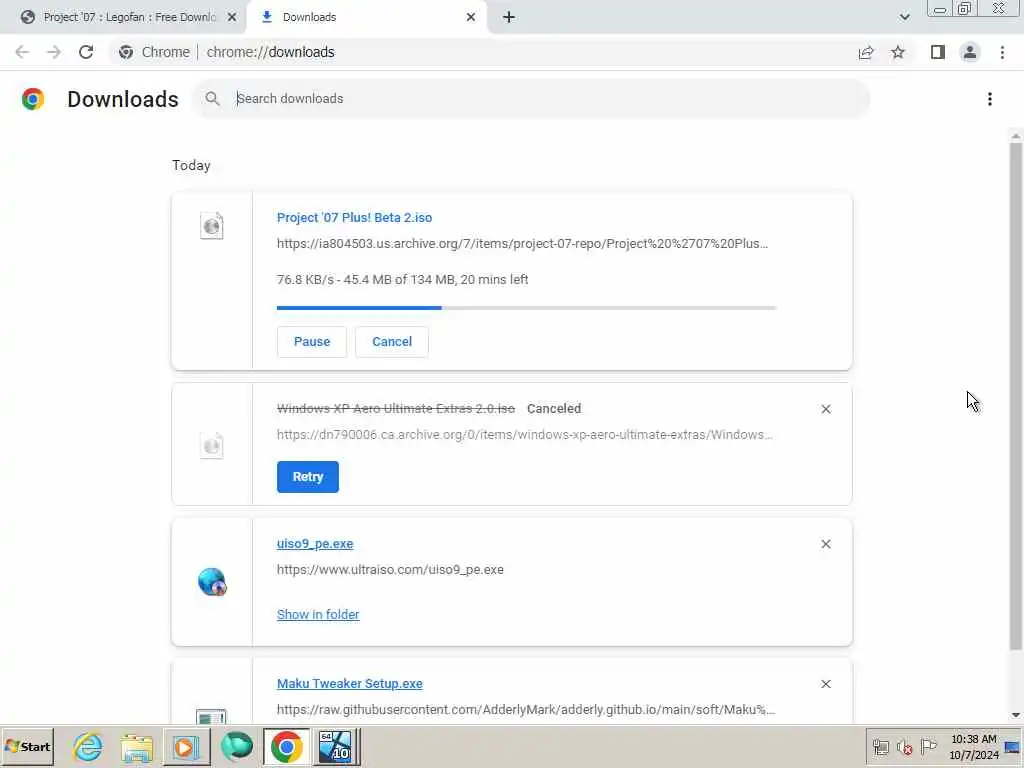Focus the Search downloads field
The image size is (1024, 768).
(x=532, y=99)
